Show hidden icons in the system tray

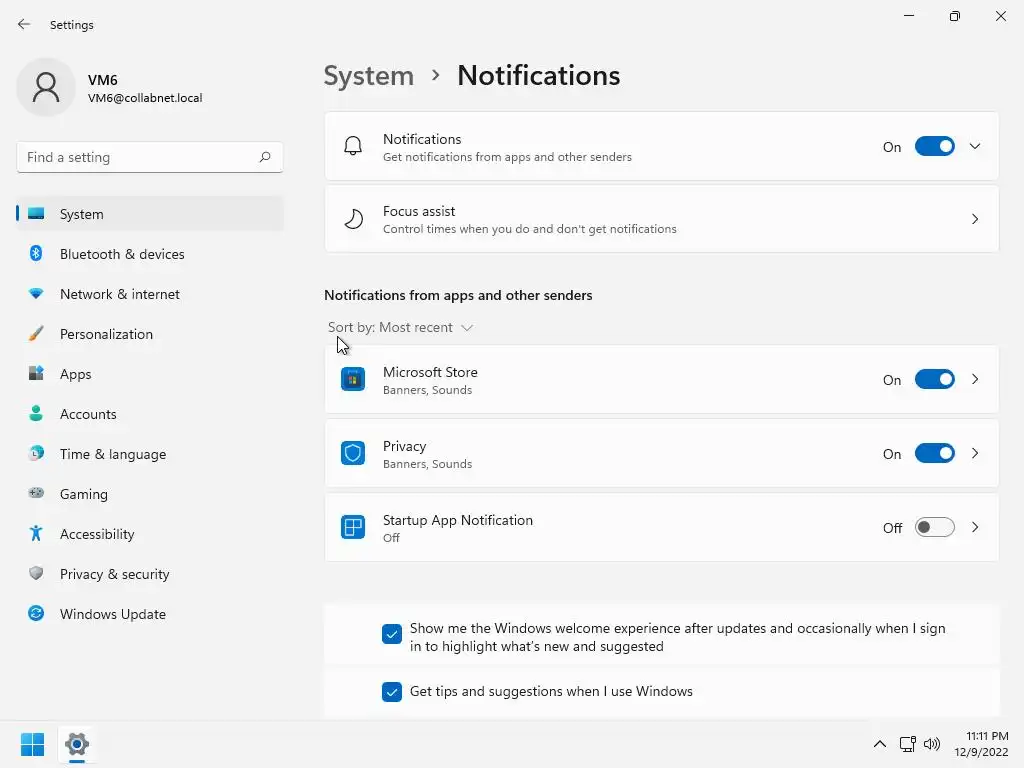click(880, 744)
